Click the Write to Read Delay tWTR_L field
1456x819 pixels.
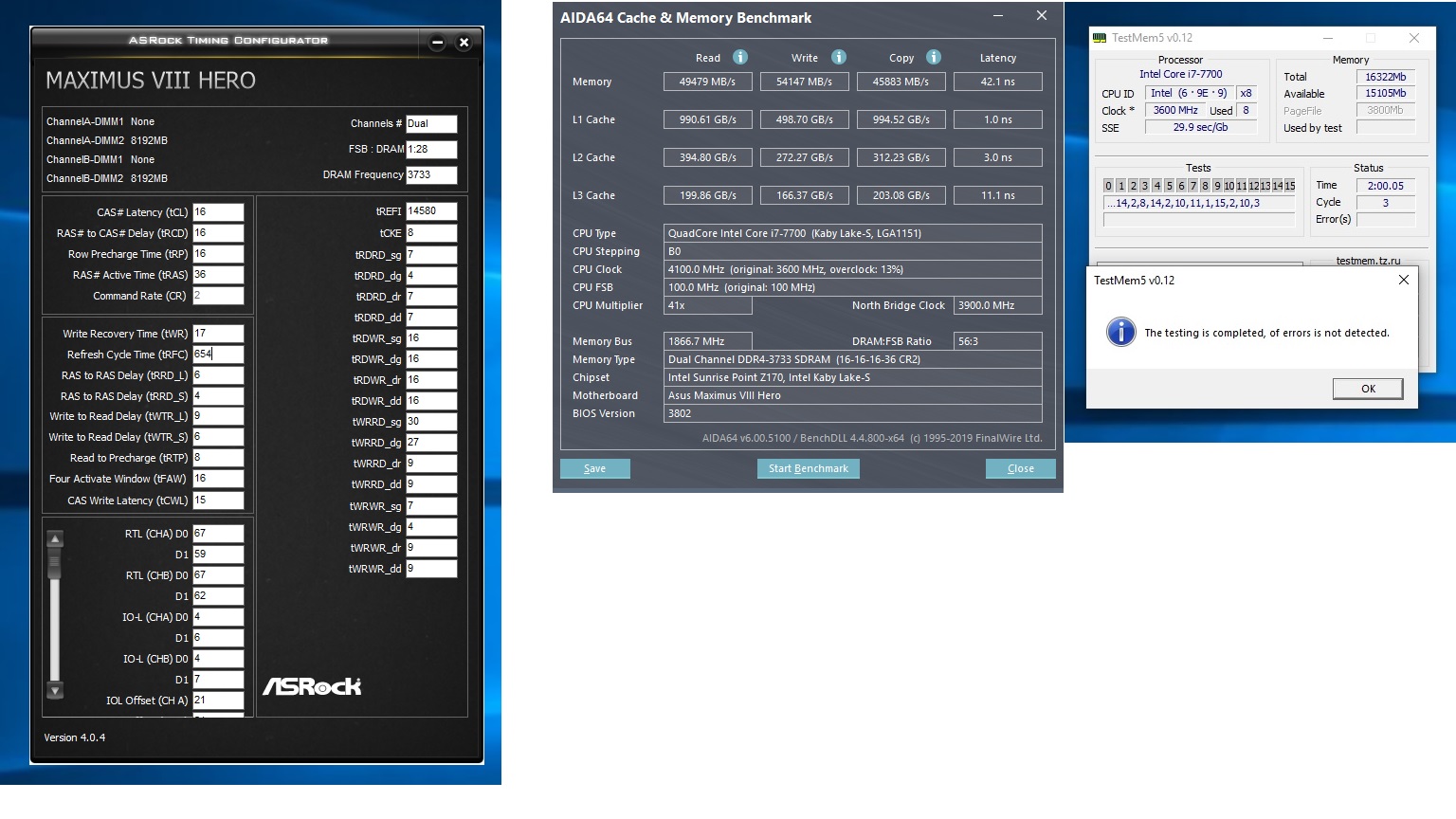218,416
